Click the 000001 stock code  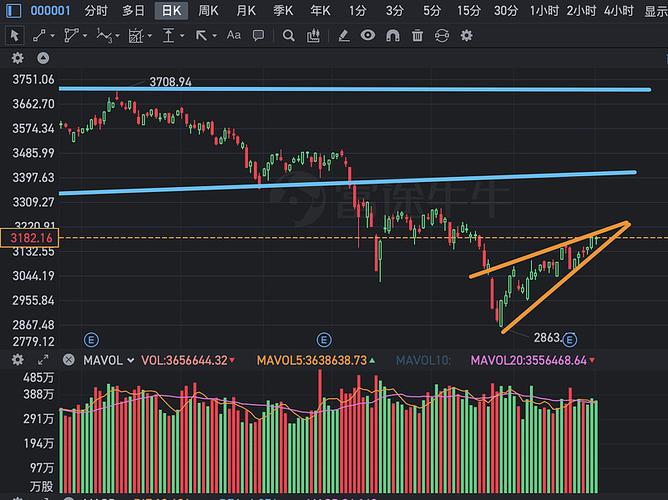50,11
